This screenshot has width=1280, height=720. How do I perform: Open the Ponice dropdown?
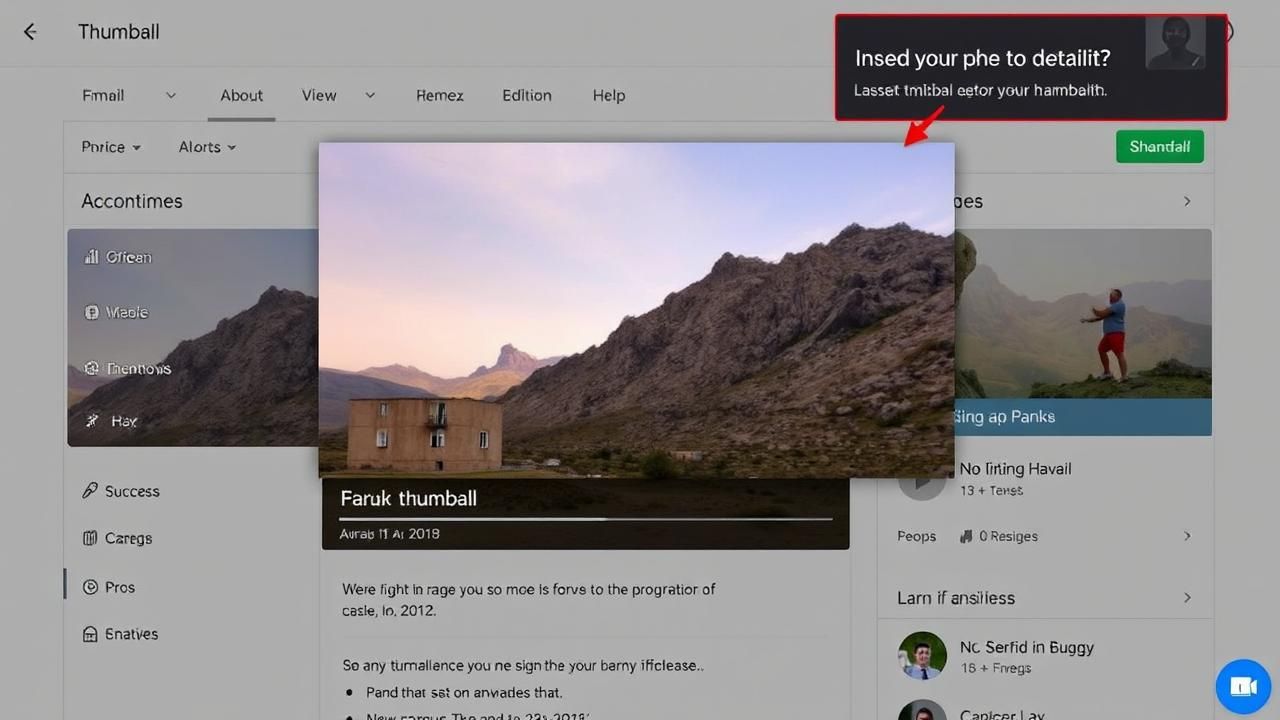(111, 147)
